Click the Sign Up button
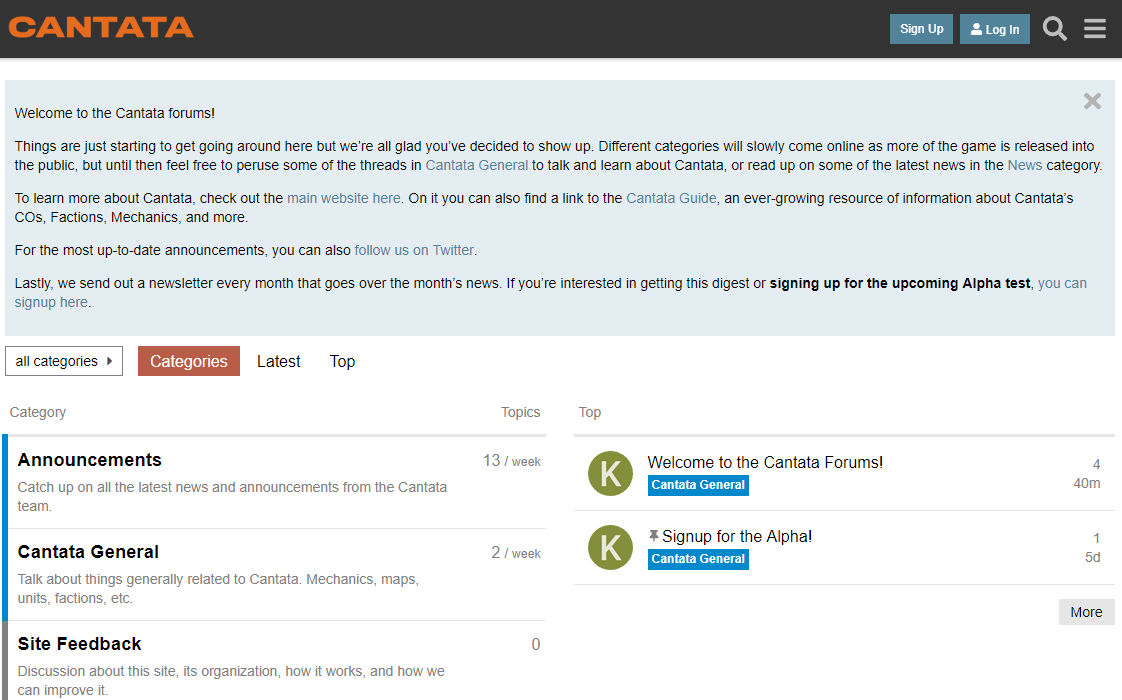This screenshot has width=1122, height=700. pos(922,29)
